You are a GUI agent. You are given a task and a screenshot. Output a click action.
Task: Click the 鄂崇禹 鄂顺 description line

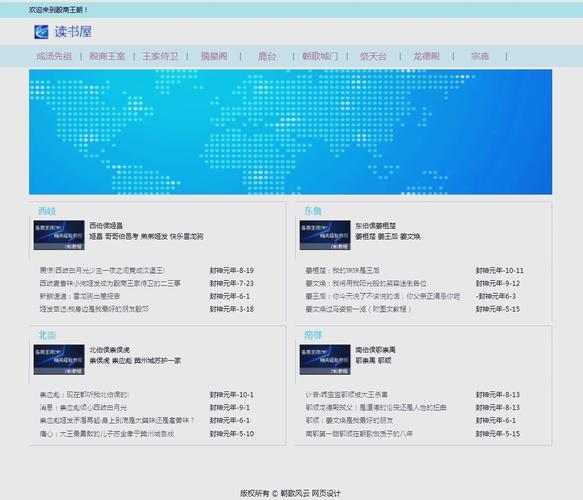(x=373, y=361)
